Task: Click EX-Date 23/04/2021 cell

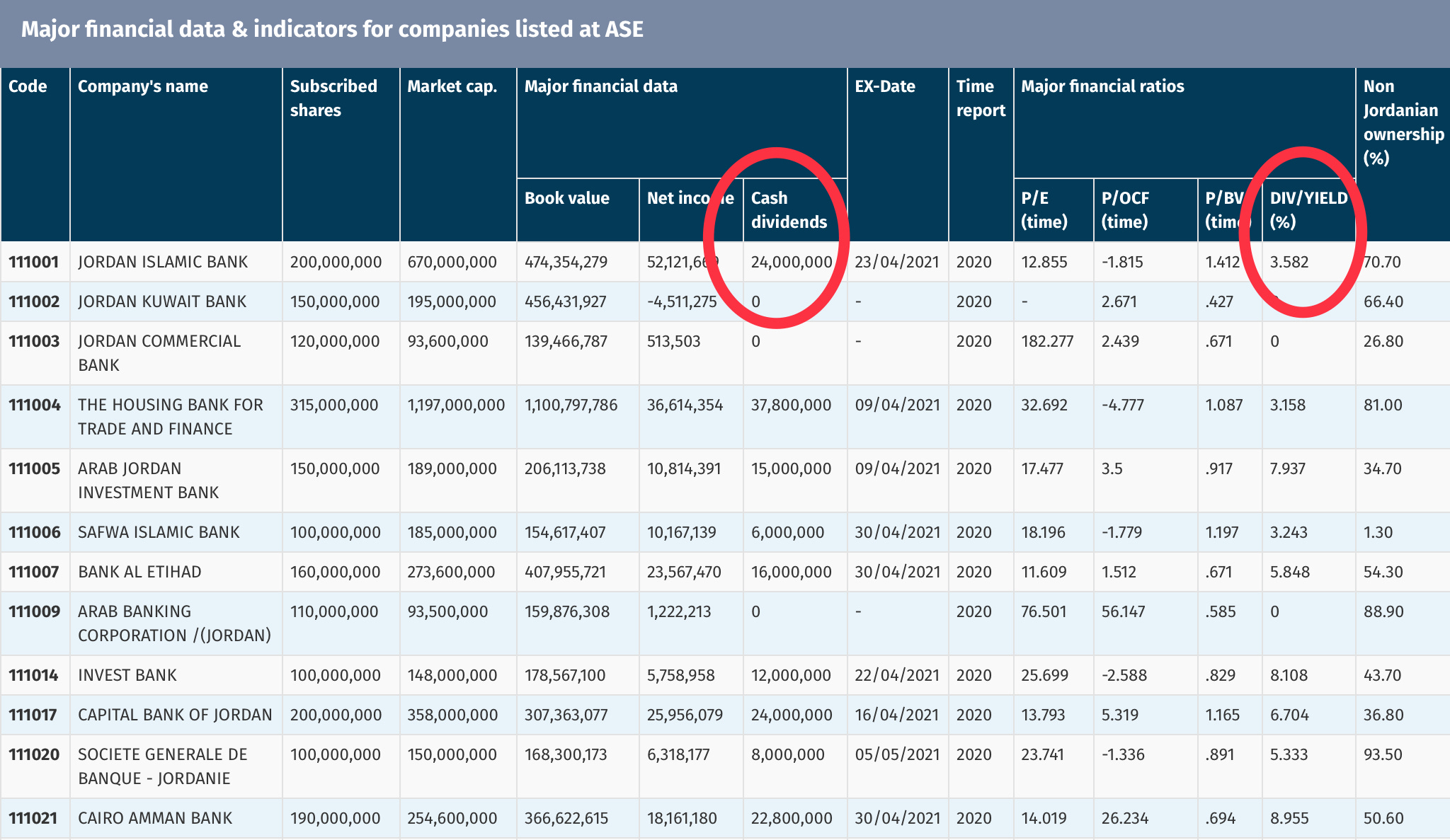Action: point(897,262)
